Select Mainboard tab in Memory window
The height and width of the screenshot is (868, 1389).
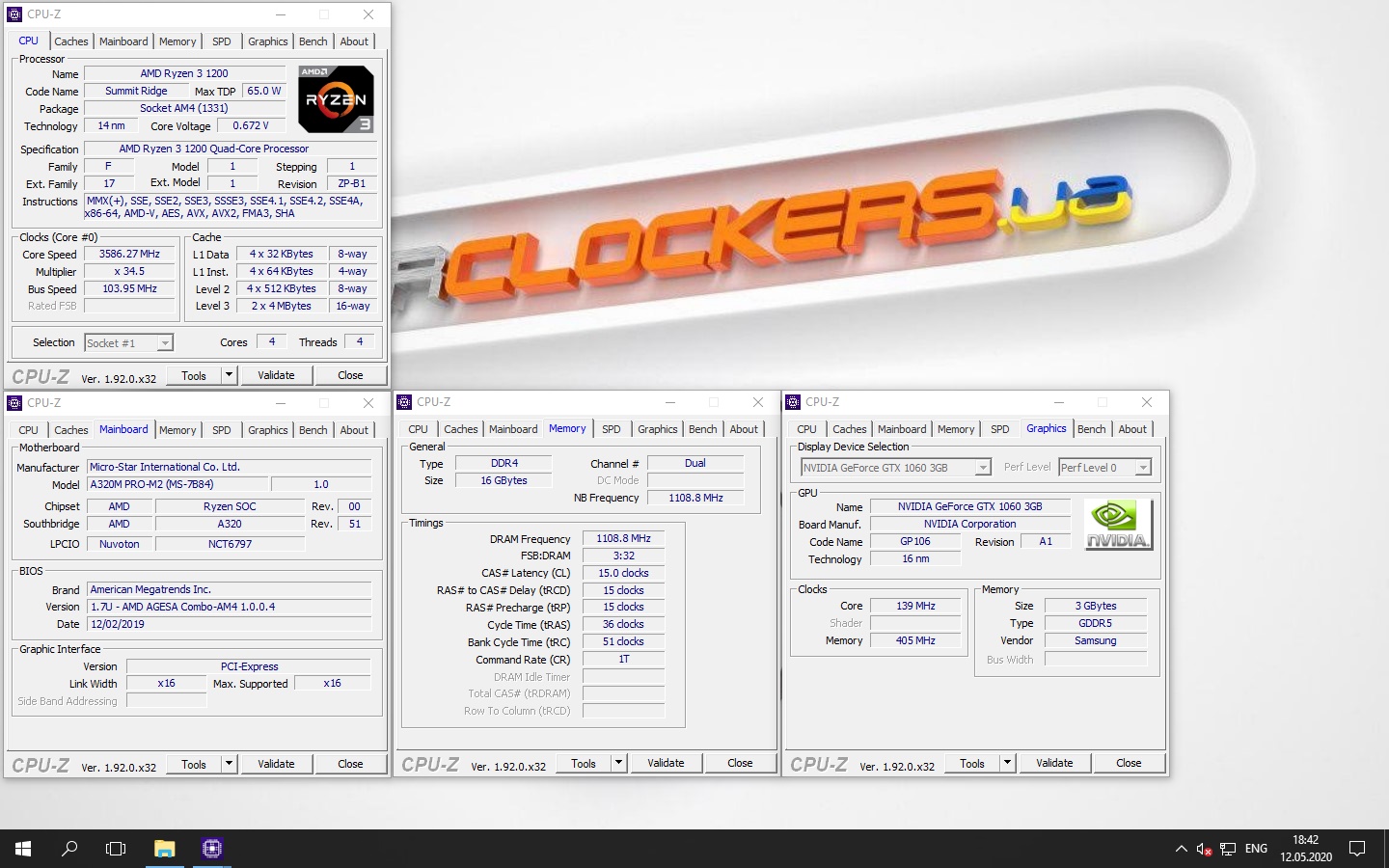click(x=513, y=429)
